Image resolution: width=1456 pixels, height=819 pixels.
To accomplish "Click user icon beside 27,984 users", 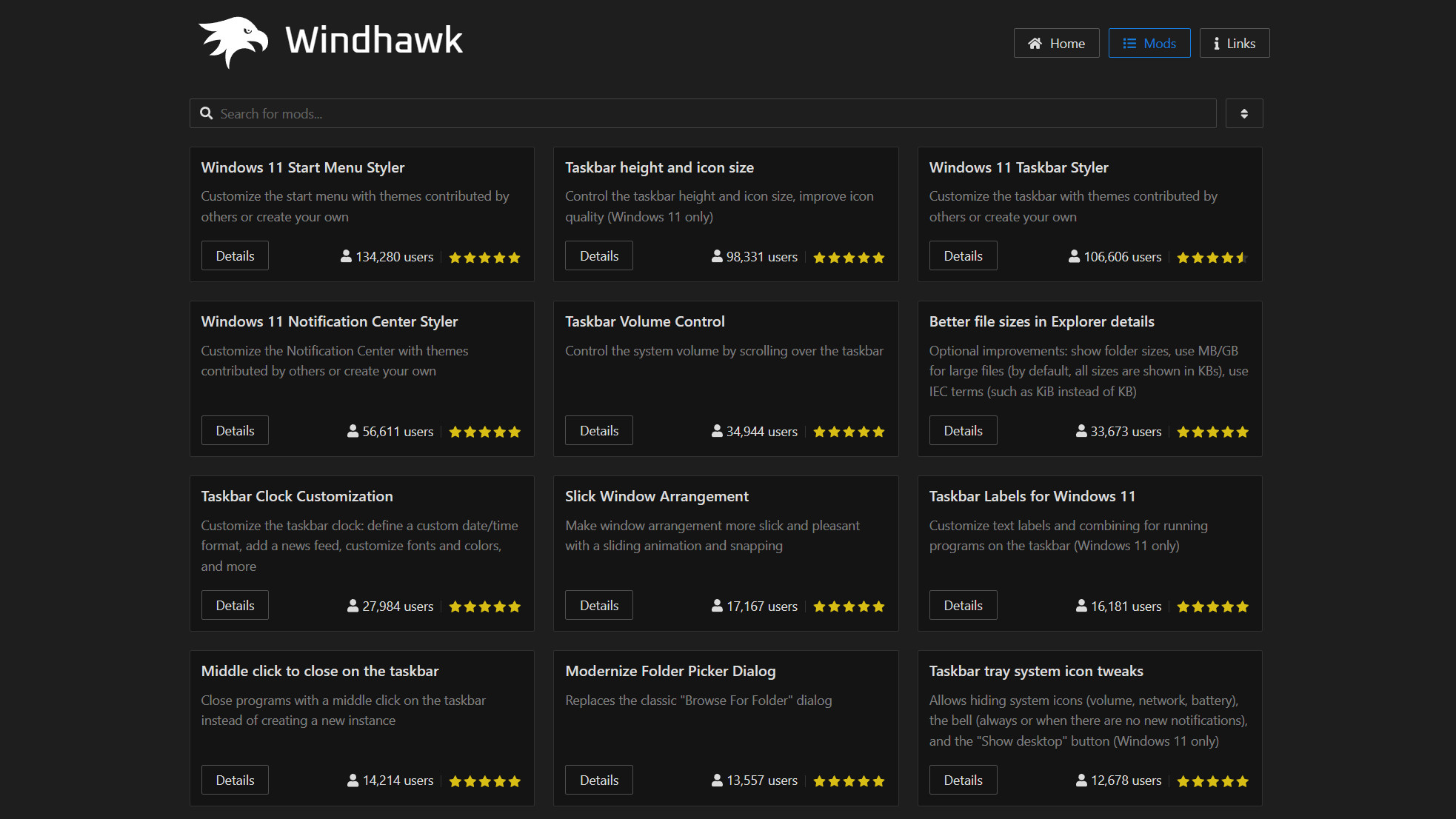I will point(353,606).
